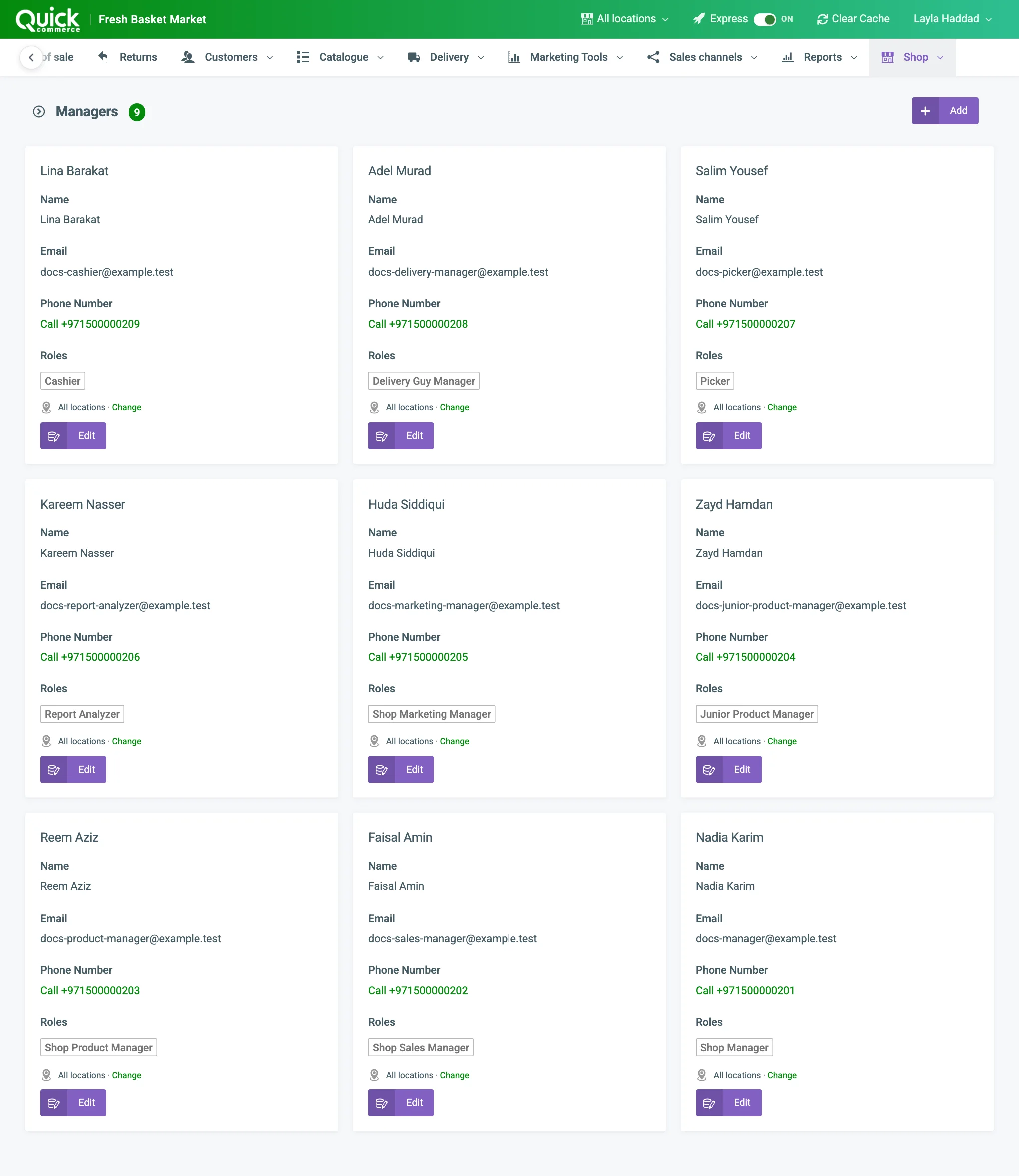This screenshot has width=1019, height=1176.
Task: Call Zayd Hamdan's phone number
Action: [x=745, y=657]
